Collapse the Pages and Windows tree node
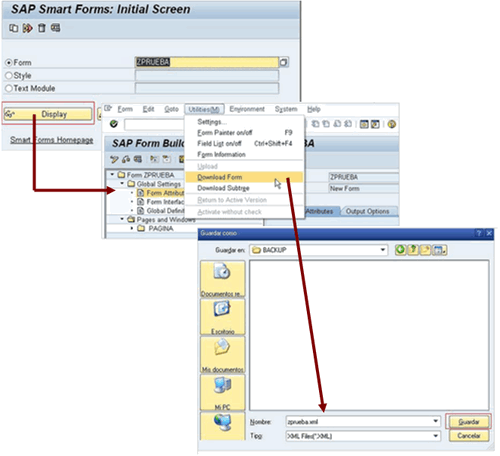The width and height of the screenshot is (500, 456). click(122, 219)
